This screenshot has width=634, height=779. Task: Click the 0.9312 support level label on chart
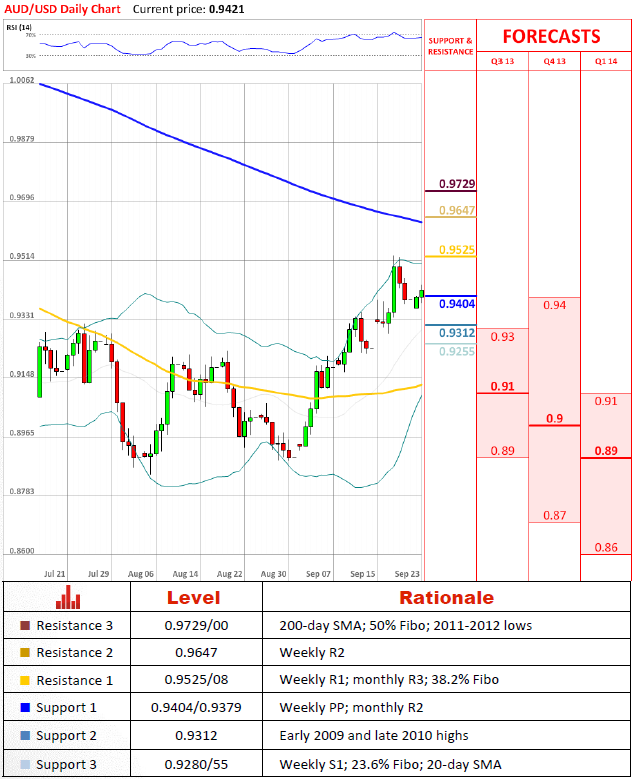coord(456,332)
